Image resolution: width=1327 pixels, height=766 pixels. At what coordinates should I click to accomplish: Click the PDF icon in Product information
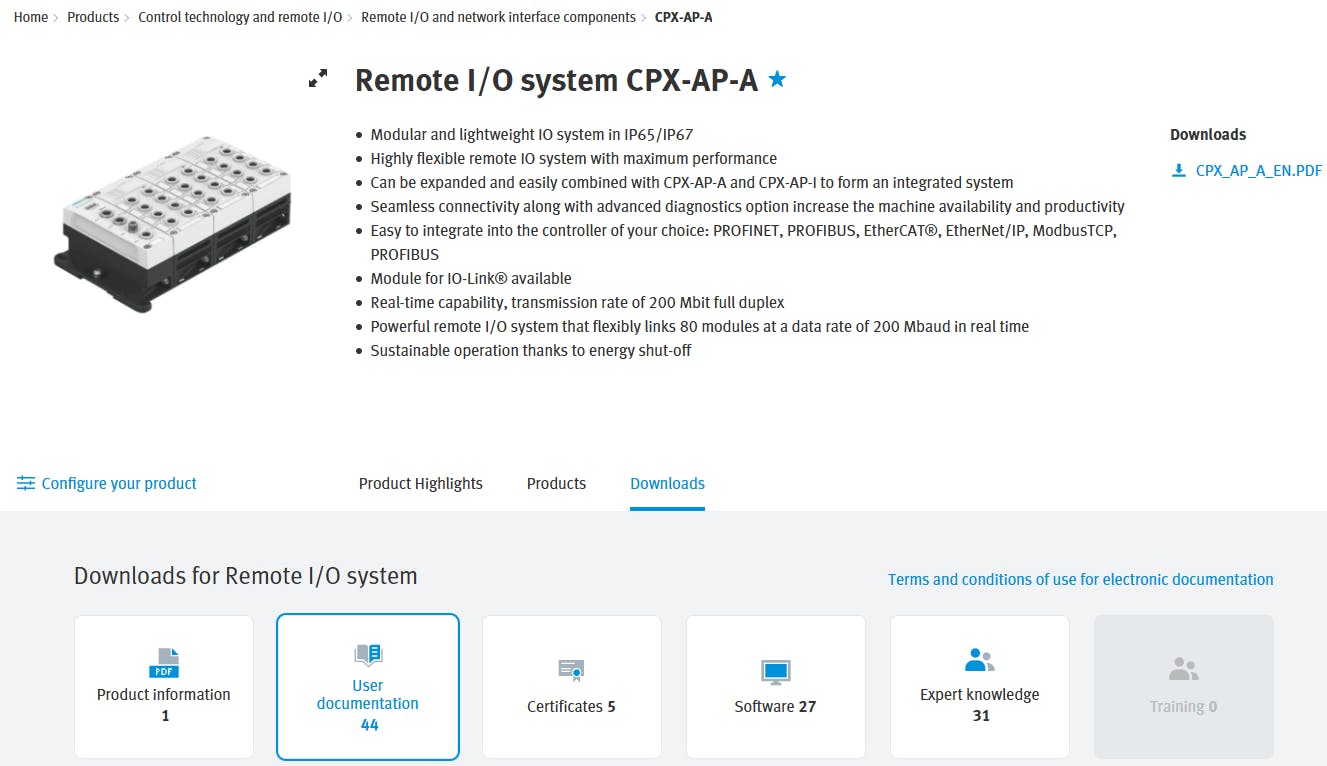click(x=164, y=662)
